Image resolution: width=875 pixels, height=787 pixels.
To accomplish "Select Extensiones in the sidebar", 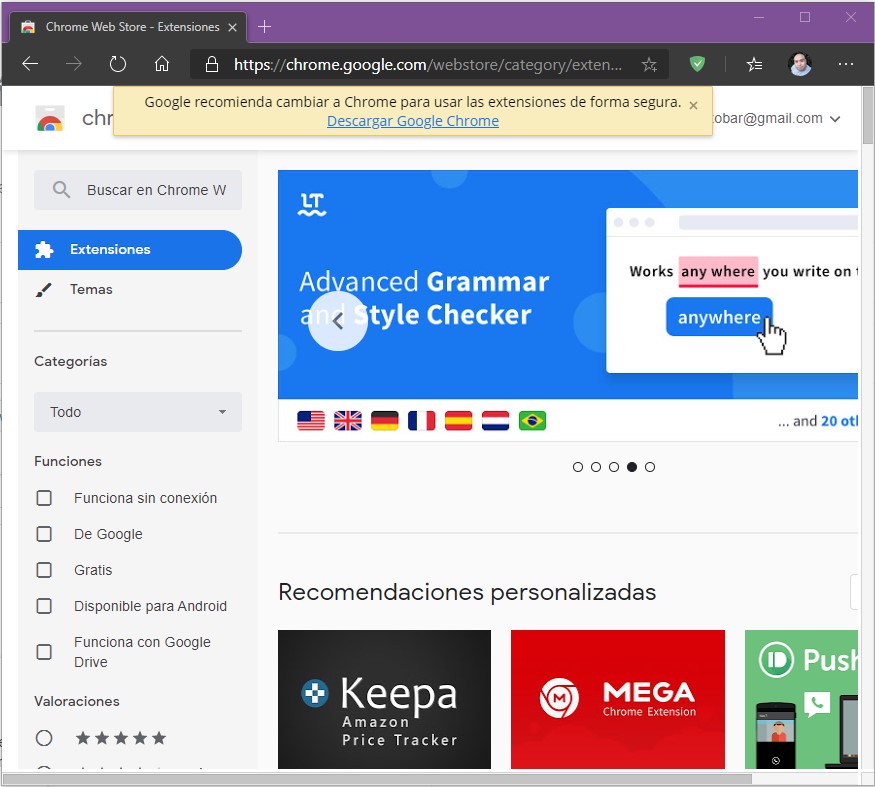I will click(x=110, y=250).
